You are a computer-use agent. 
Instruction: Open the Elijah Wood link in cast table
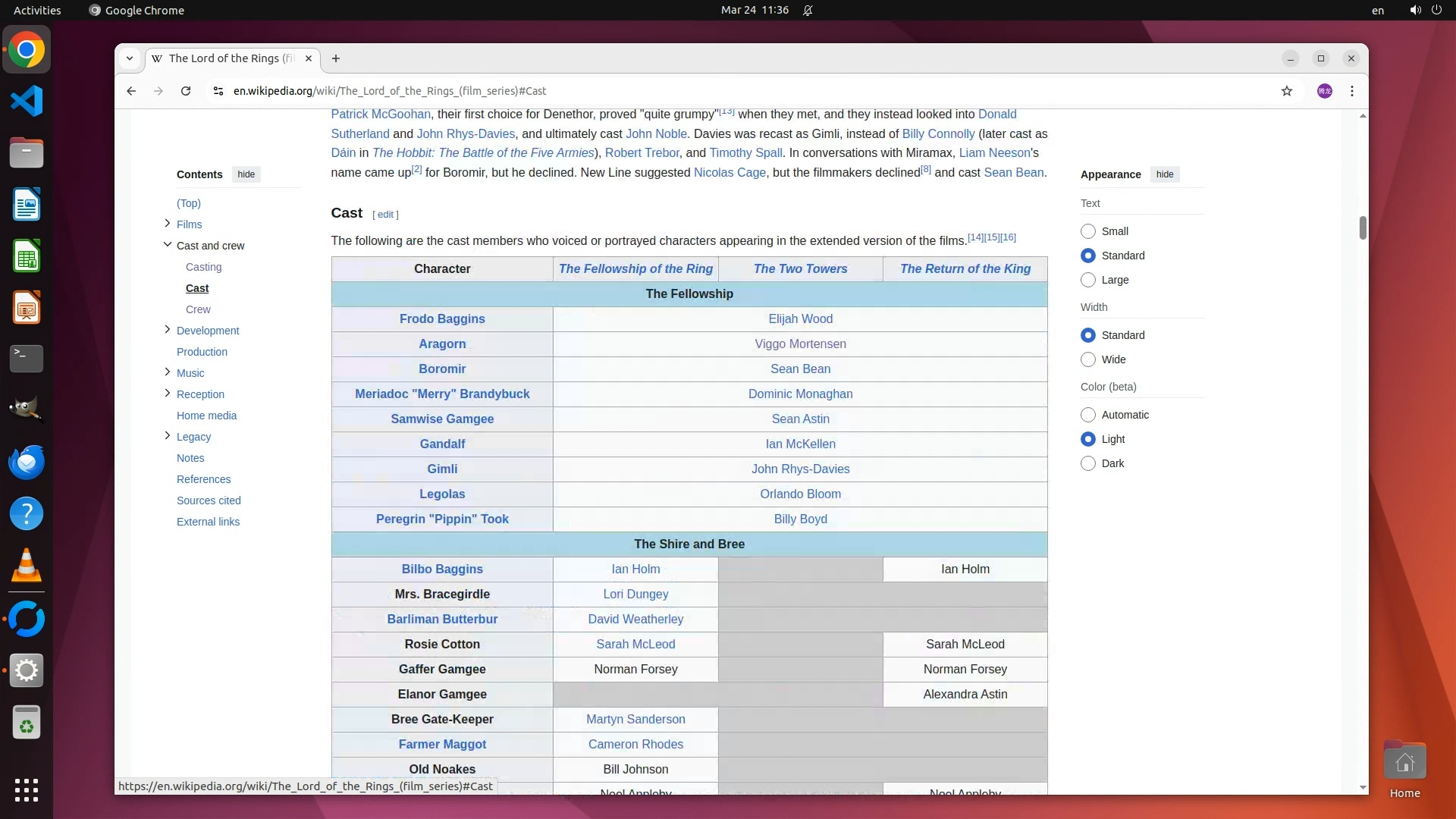[x=800, y=318]
